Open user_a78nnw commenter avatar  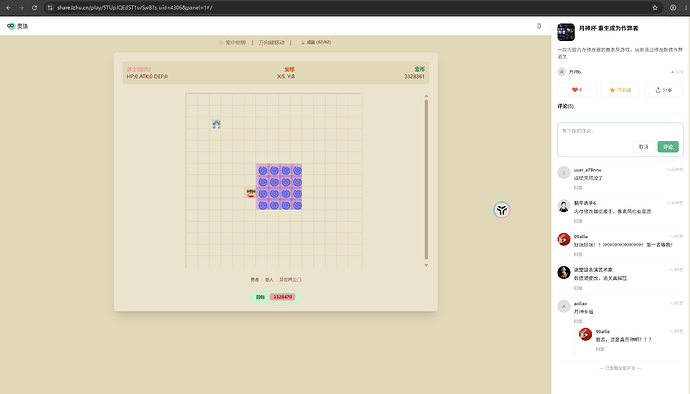564,173
